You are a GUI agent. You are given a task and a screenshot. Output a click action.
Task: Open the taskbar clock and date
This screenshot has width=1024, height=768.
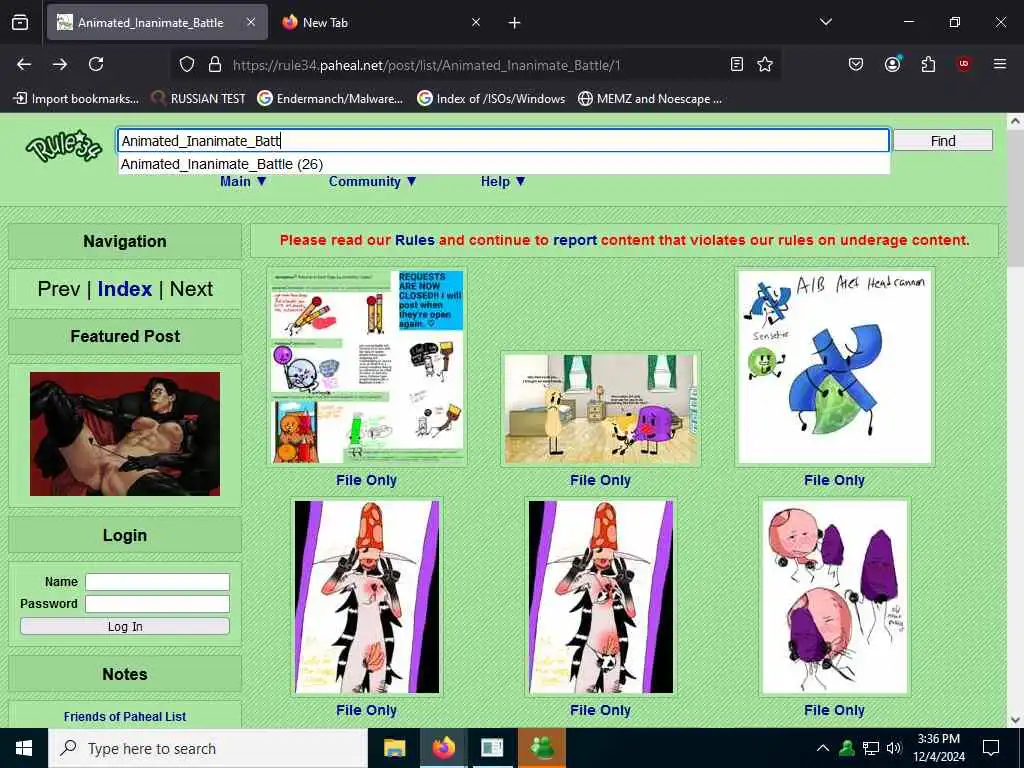coord(938,748)
